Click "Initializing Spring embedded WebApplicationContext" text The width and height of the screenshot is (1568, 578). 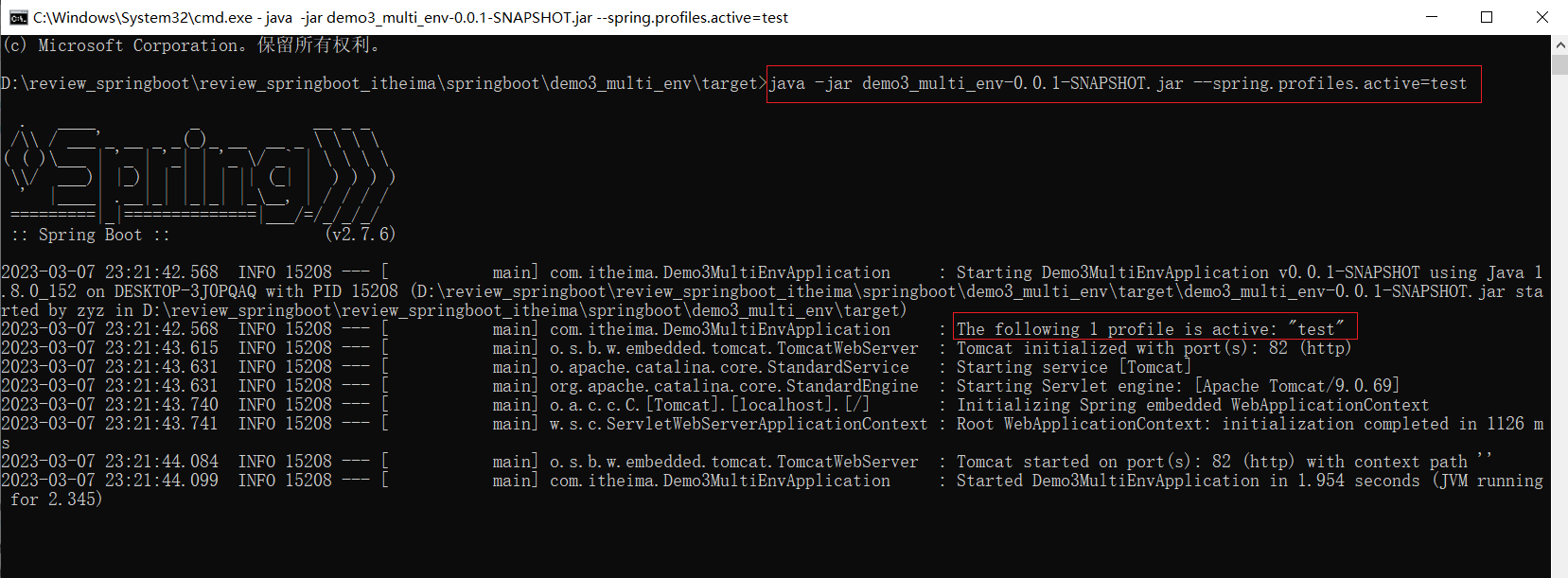click(1192, 405)
